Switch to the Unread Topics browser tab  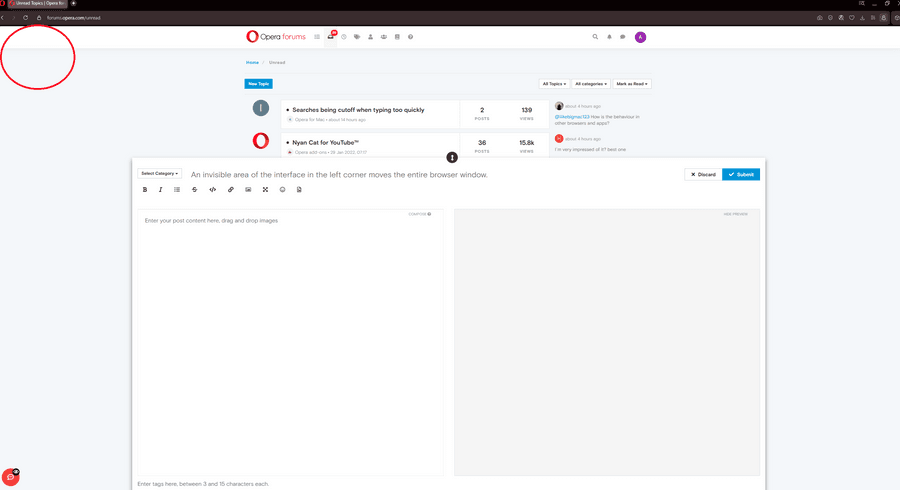pyautogui.click(x=38, y=3)
